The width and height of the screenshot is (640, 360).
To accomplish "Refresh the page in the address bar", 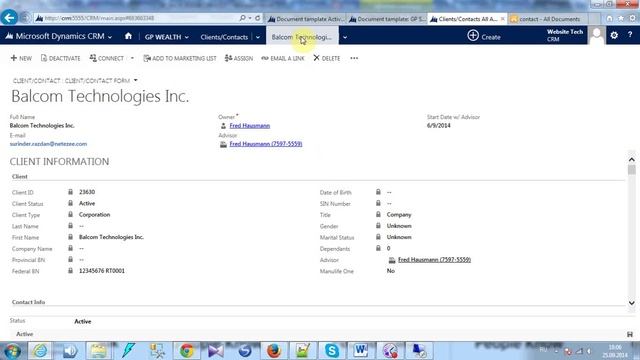I will pyautogui.click(x=258, y=18).
